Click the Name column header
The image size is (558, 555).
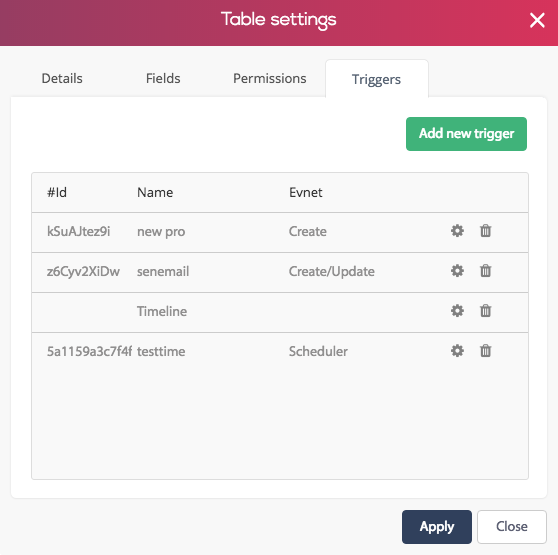(155, 192)
